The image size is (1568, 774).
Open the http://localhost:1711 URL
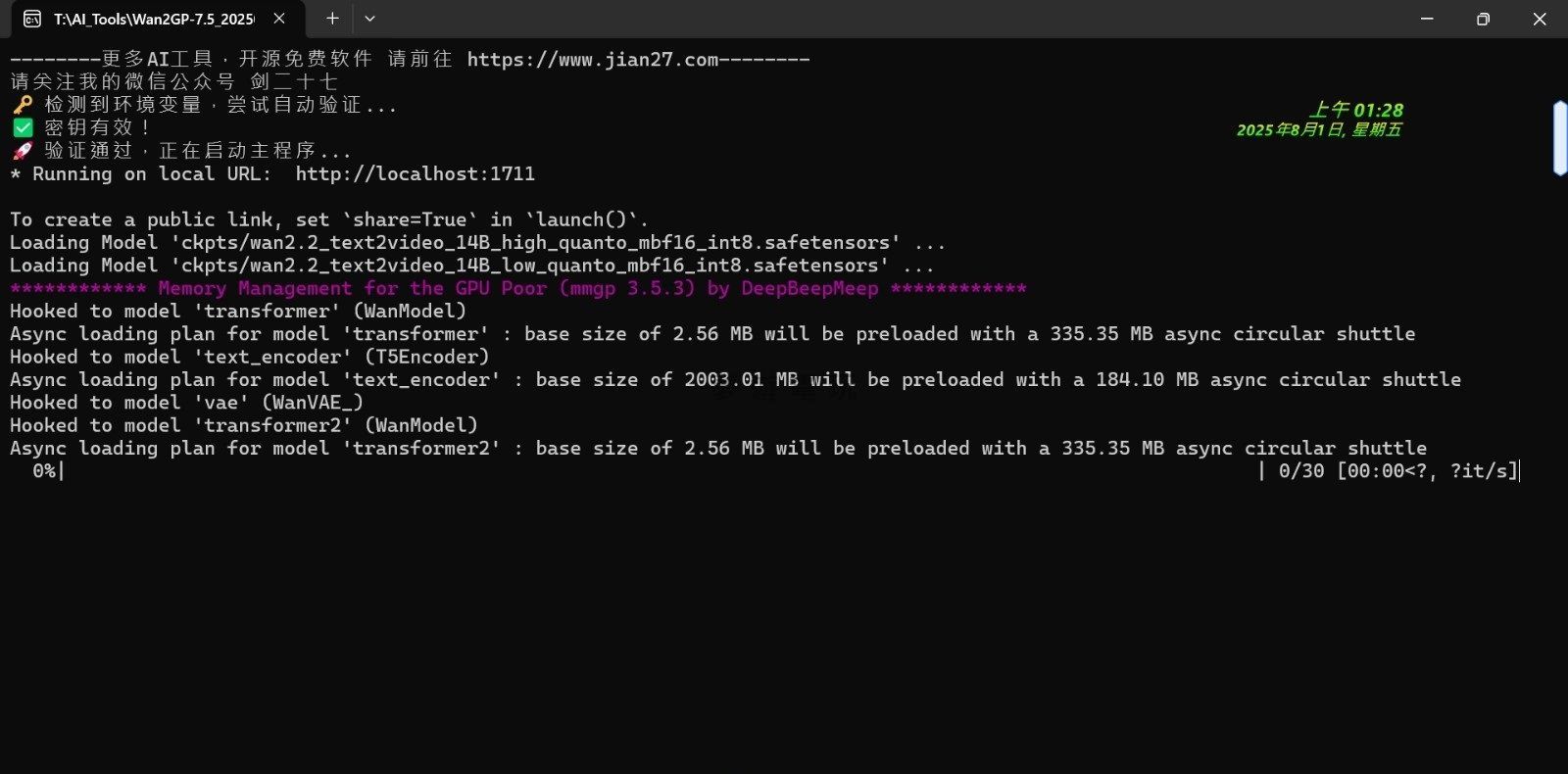(415, 174)
